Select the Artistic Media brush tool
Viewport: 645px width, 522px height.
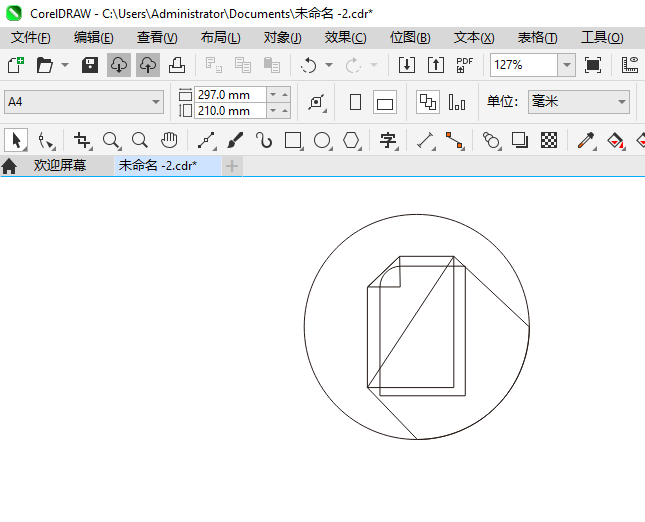click(235, 140)
